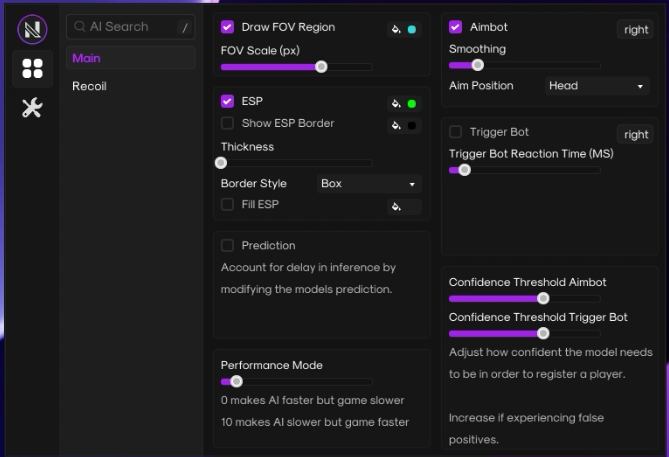The height and width of the screenshot is (457, 669).
Task: Click the magnifier icon in AI Search
Action: click(x=80, y=26)
